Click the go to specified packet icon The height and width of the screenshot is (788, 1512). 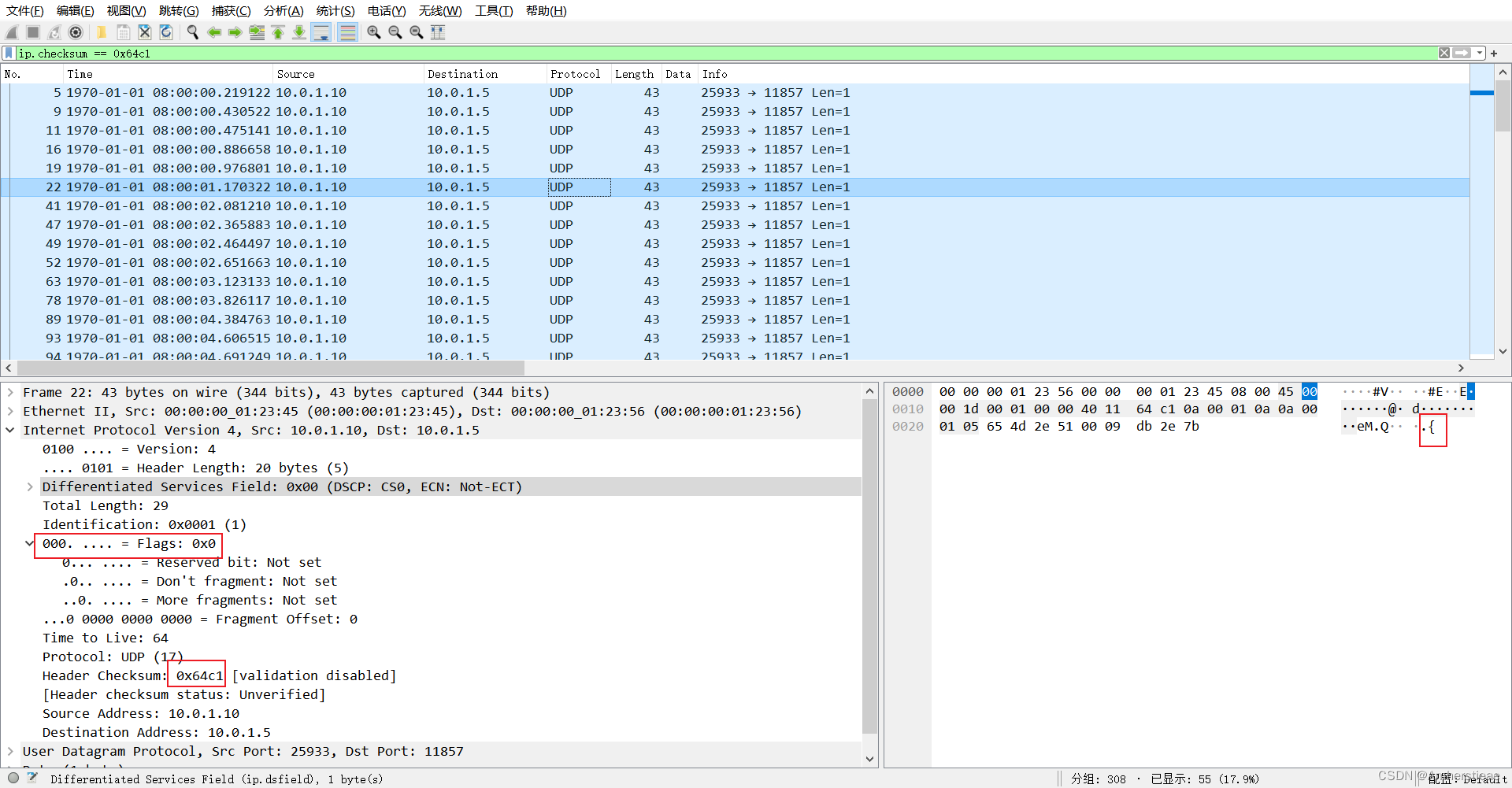click(x=257, y=32)
